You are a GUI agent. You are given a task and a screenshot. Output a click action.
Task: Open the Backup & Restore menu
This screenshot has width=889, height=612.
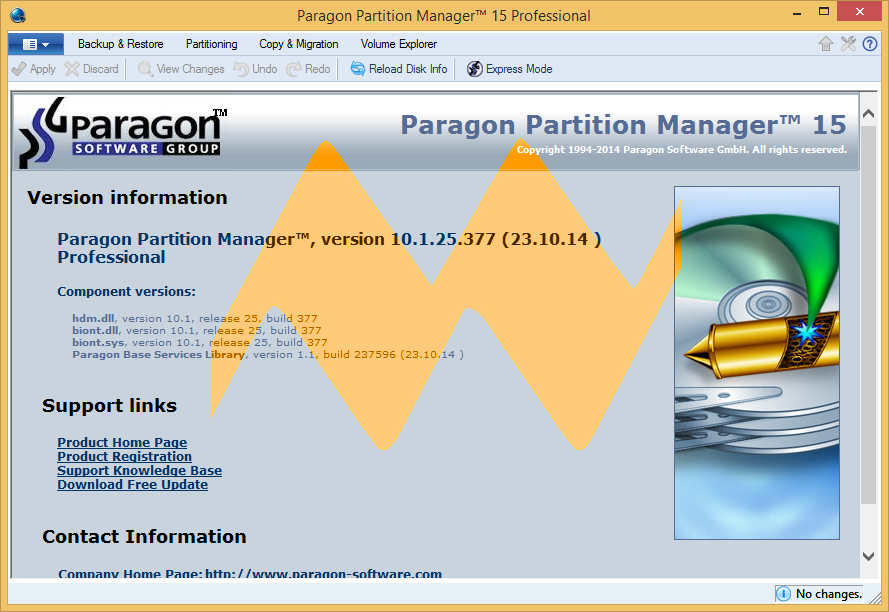pos(120,44)
